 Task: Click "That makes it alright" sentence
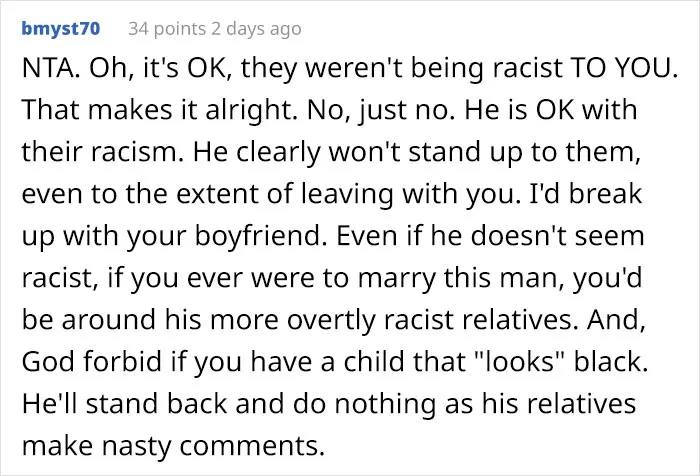pos(159,110)
